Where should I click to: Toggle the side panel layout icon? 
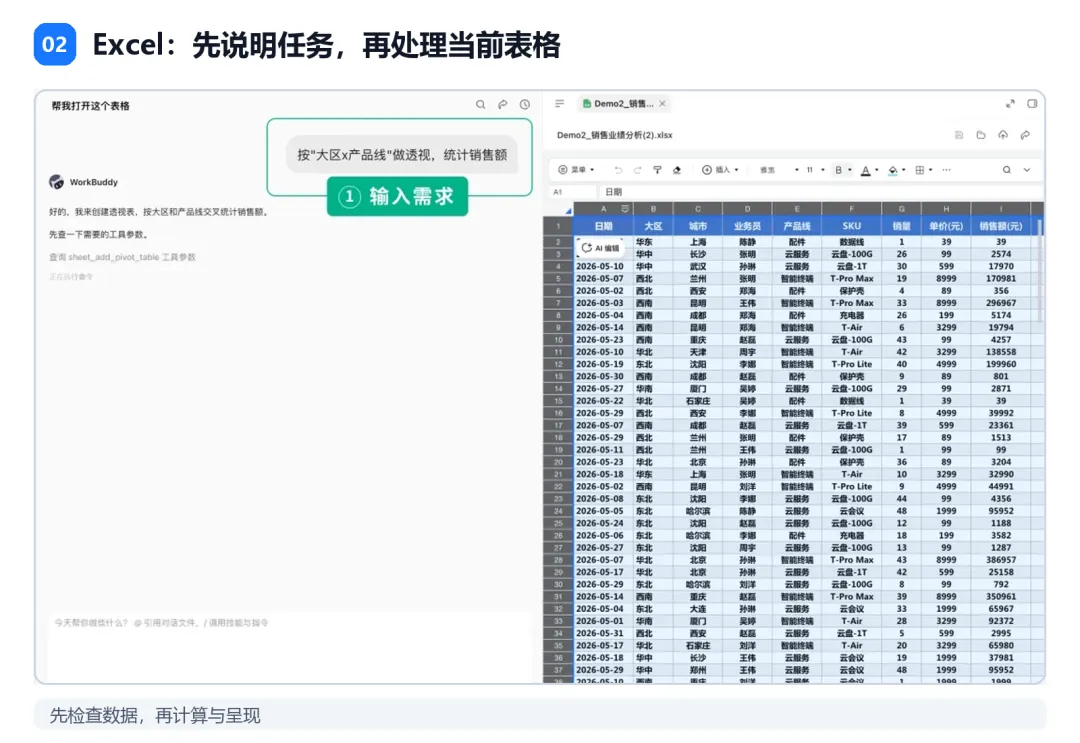point(1032,103)
